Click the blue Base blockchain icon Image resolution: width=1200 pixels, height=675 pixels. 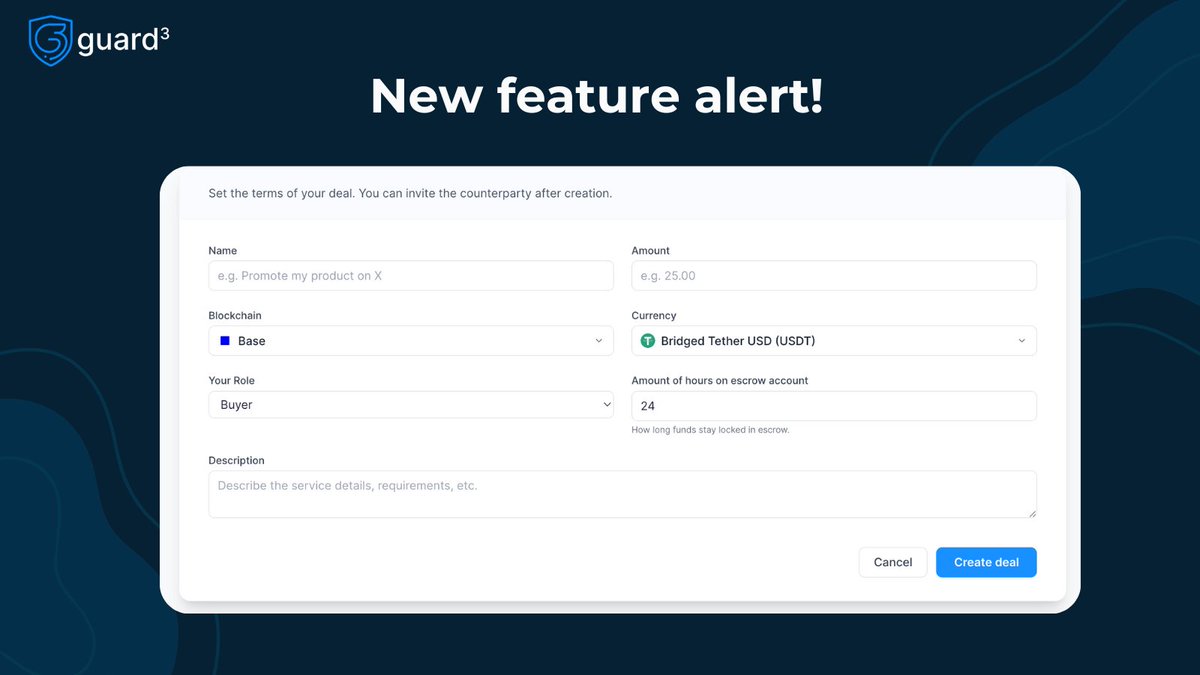(225, 341)
